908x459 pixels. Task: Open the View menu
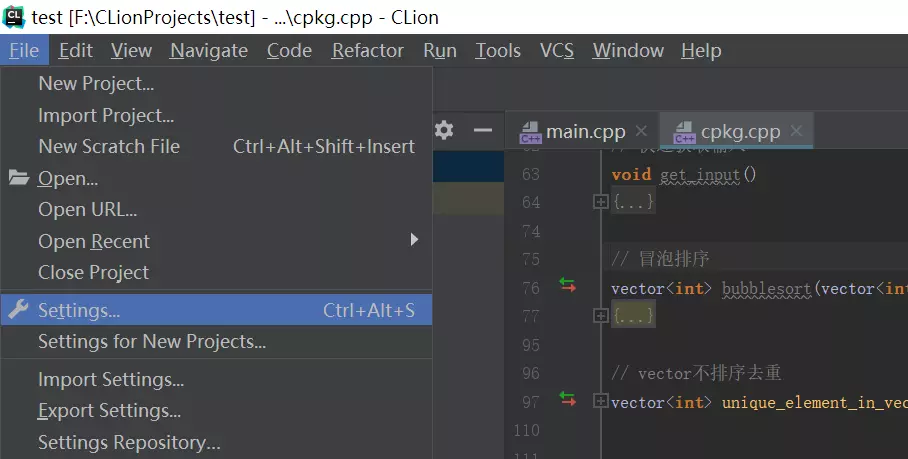coord(131,51)
